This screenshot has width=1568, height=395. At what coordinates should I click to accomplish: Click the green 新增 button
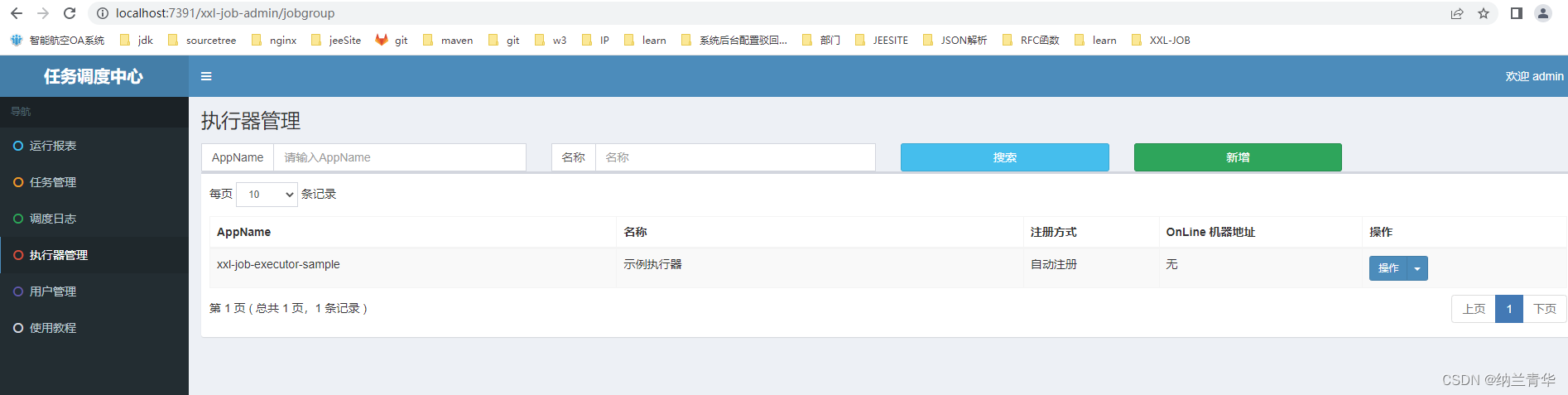pos(1238,157)
